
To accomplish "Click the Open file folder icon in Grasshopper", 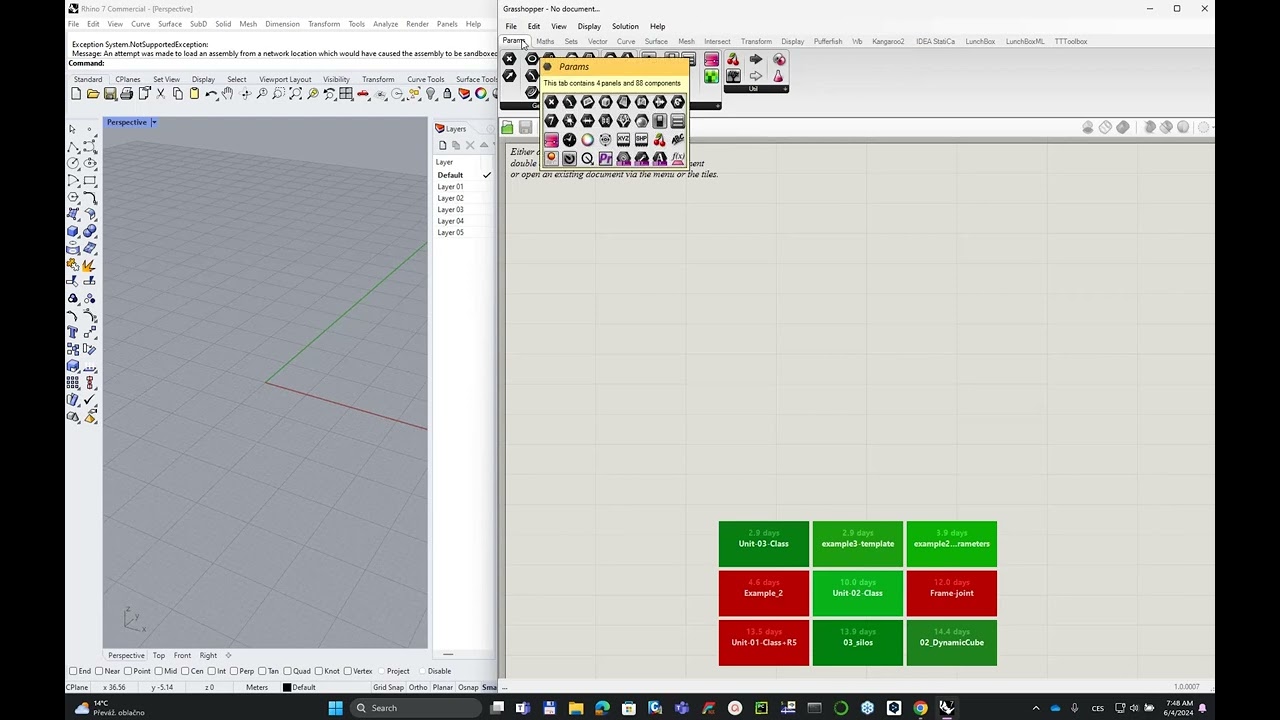I will tap(508, 128).
